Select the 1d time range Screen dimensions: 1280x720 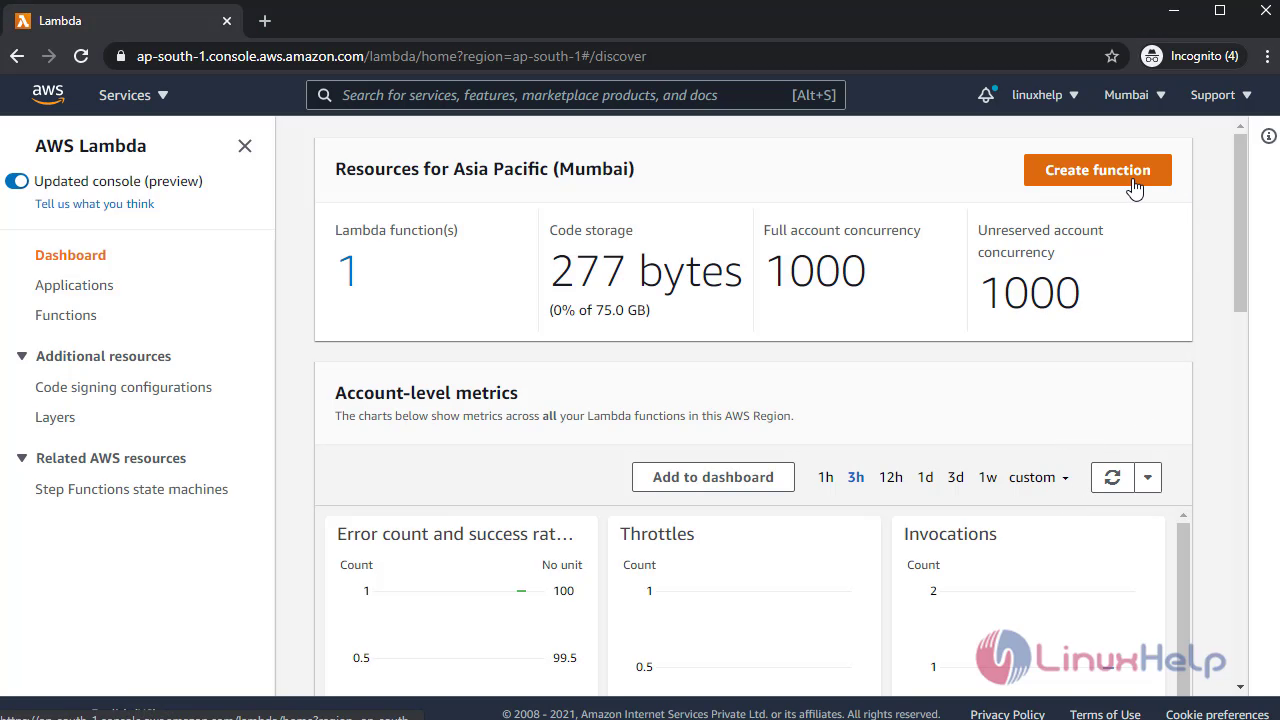(926, 477)
